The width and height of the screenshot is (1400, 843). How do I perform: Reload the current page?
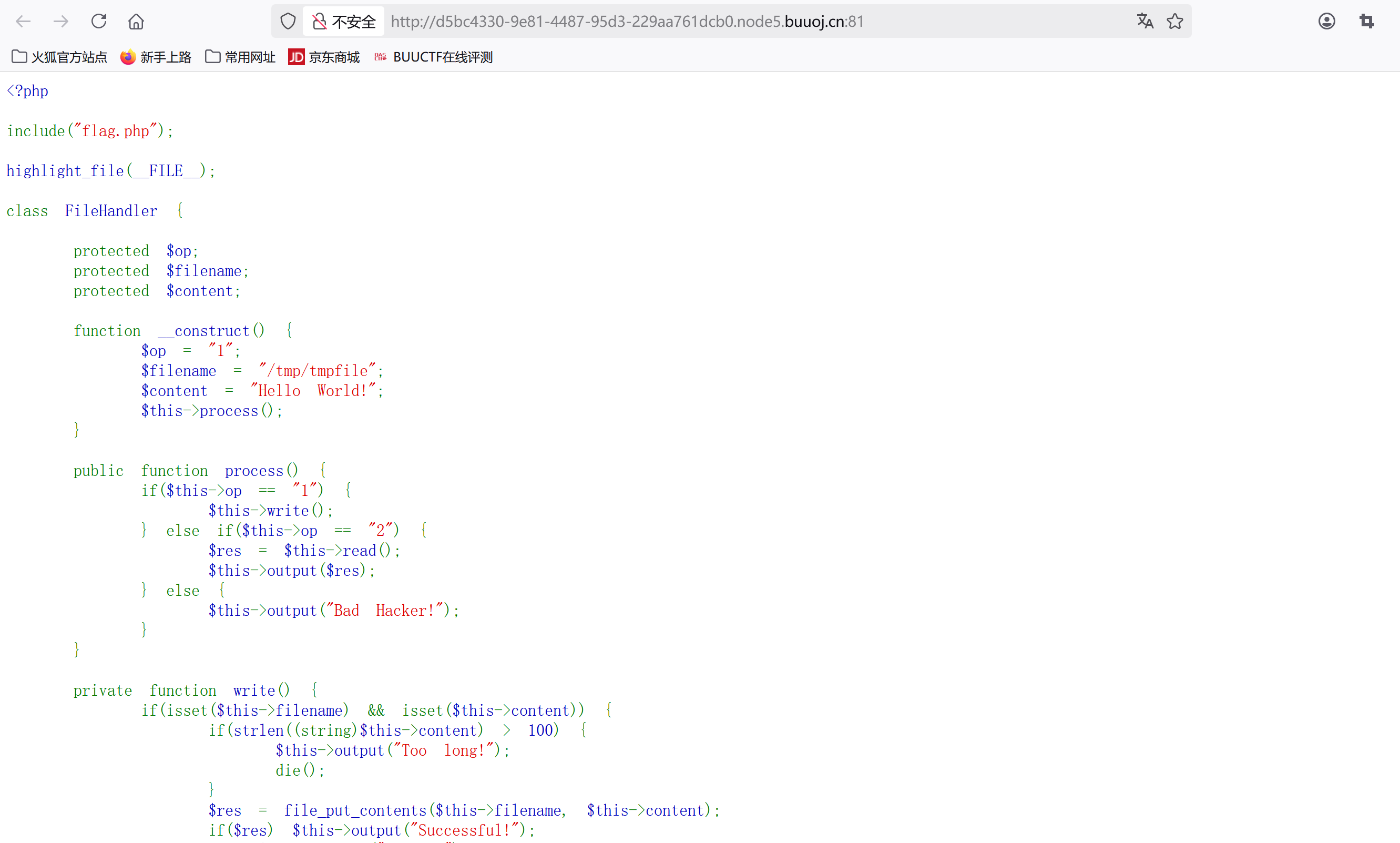pos(99,22)
